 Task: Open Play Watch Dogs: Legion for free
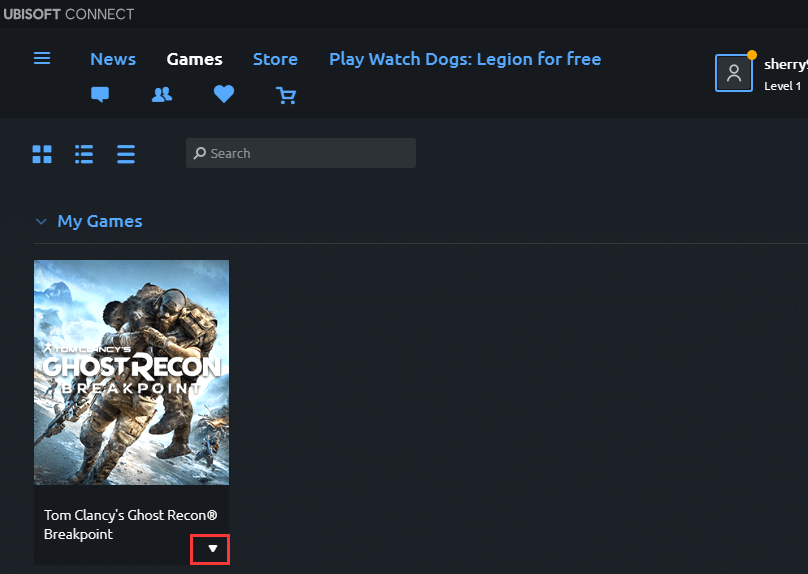(x=465, y=59)
